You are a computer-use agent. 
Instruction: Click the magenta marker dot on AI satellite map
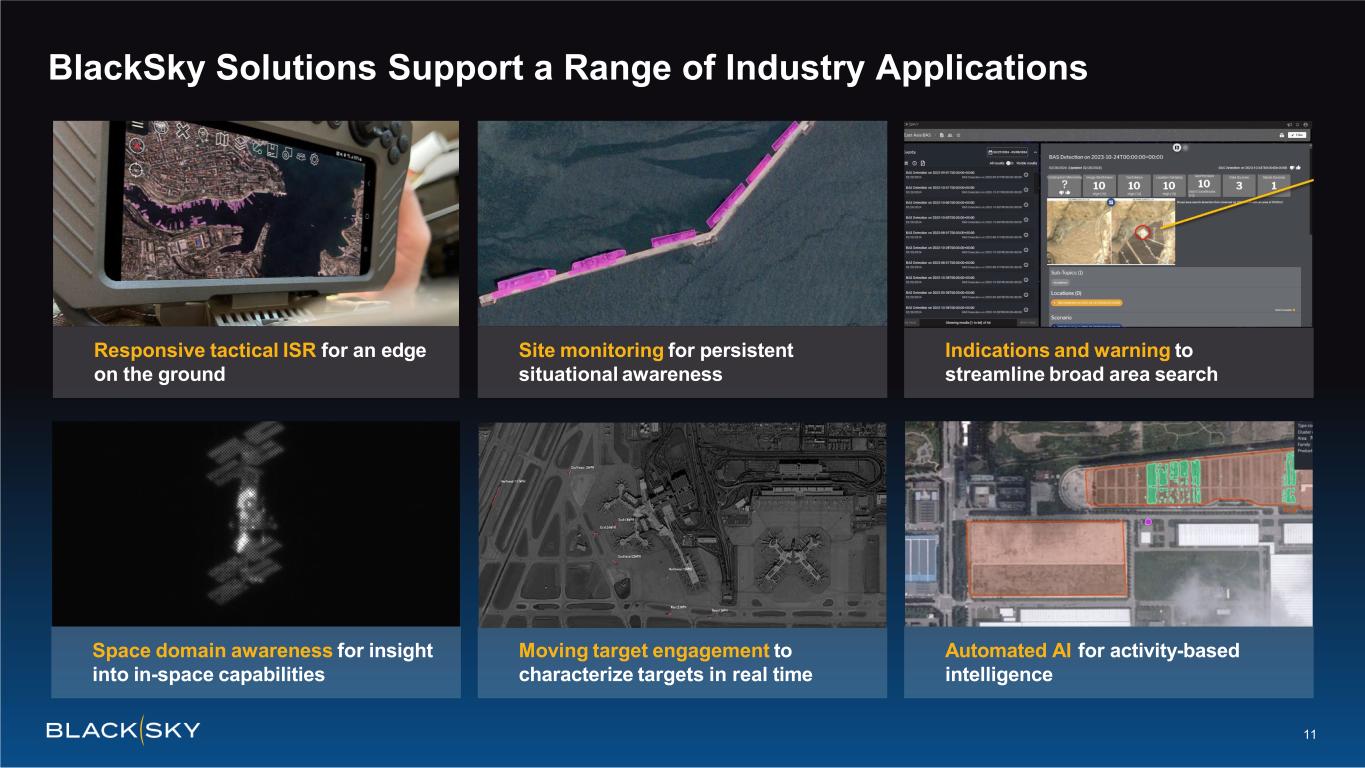click(1148, 522)
